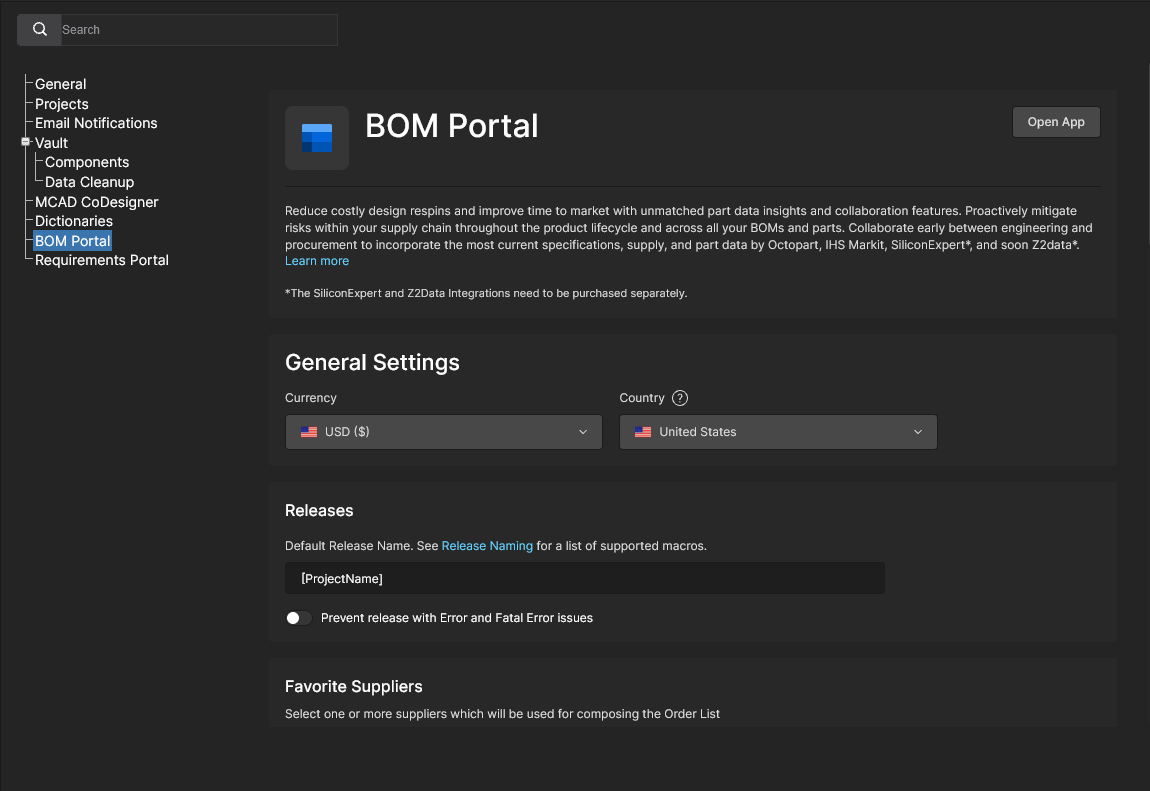Click the US flag in Country field

pos(643,432)
